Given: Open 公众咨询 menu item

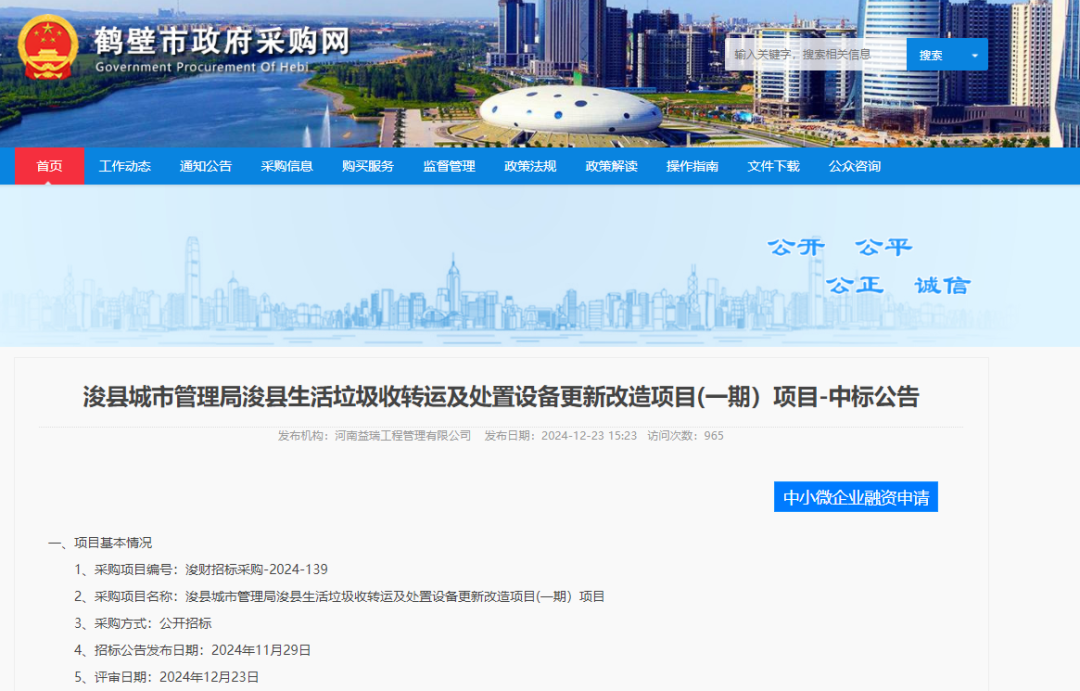Looking at the screenshot, I should point(855,166).
